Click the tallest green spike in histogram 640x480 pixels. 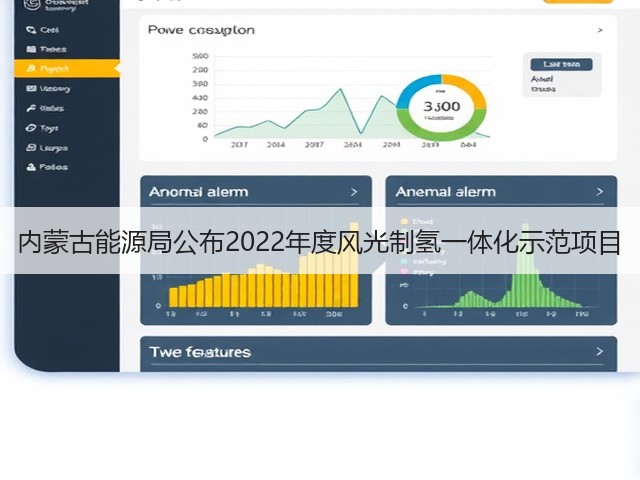coord(525,265)
